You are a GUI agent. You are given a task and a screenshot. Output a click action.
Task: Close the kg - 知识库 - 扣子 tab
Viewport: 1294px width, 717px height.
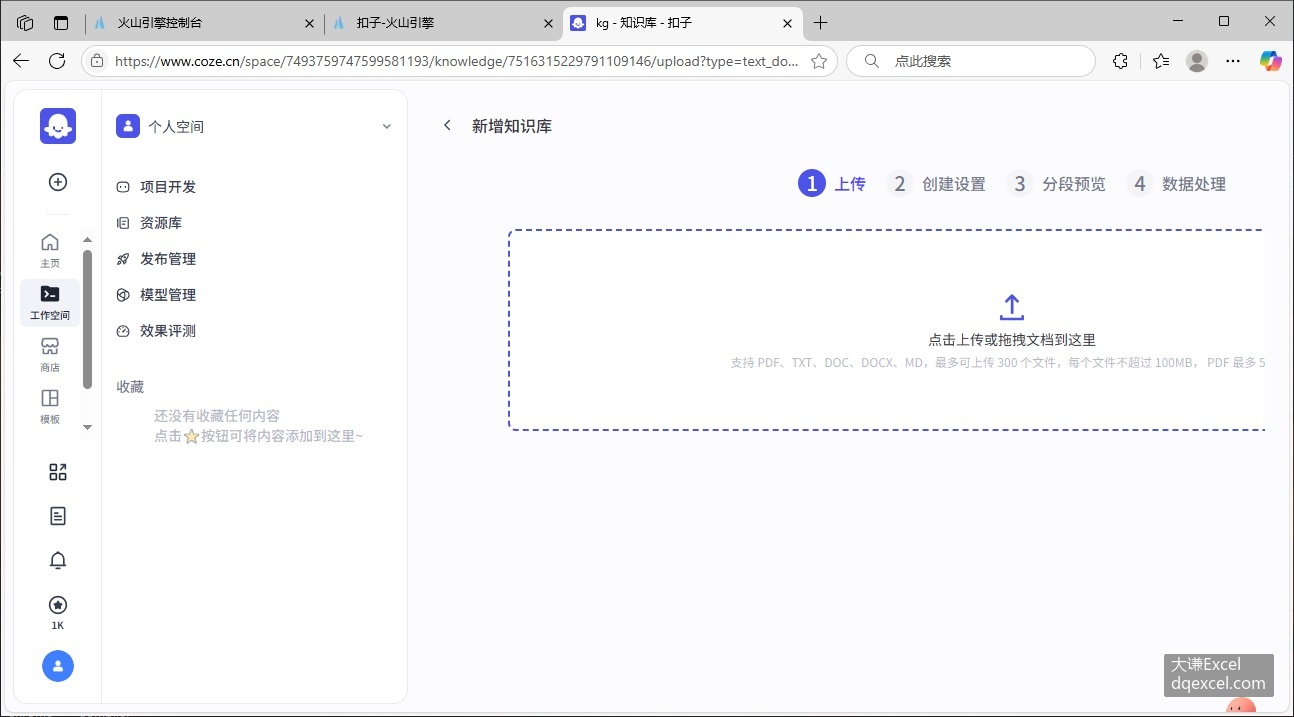click(x=787, y=23)
